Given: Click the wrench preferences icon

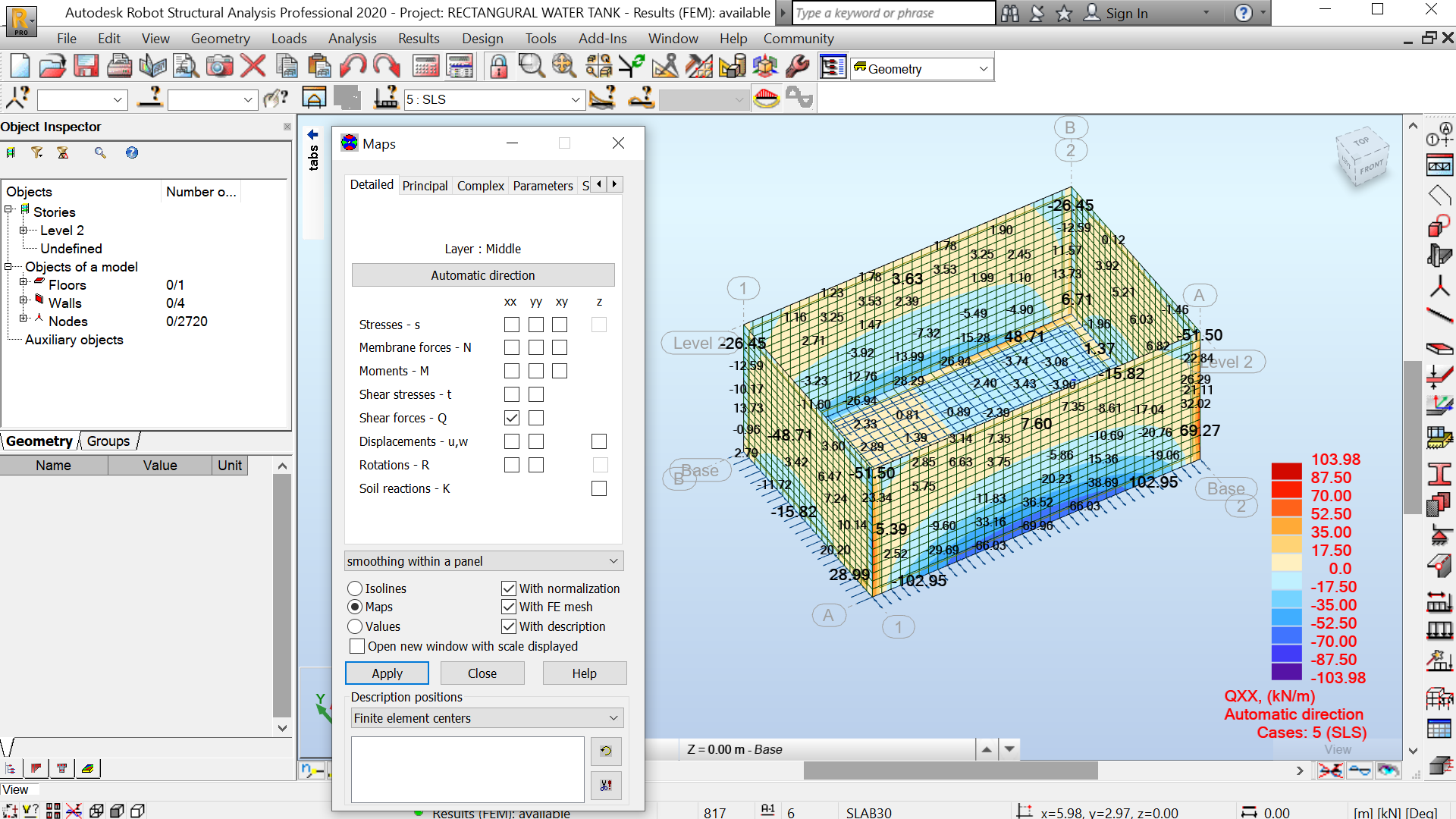Looking at the screenshot, I should coord(798,67).
